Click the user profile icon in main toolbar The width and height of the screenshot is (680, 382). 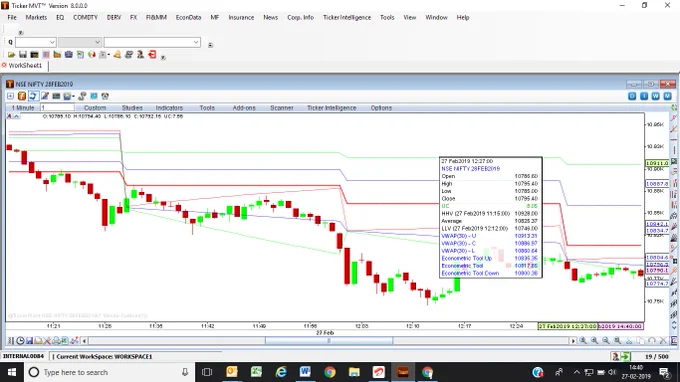tap(141, 55)
